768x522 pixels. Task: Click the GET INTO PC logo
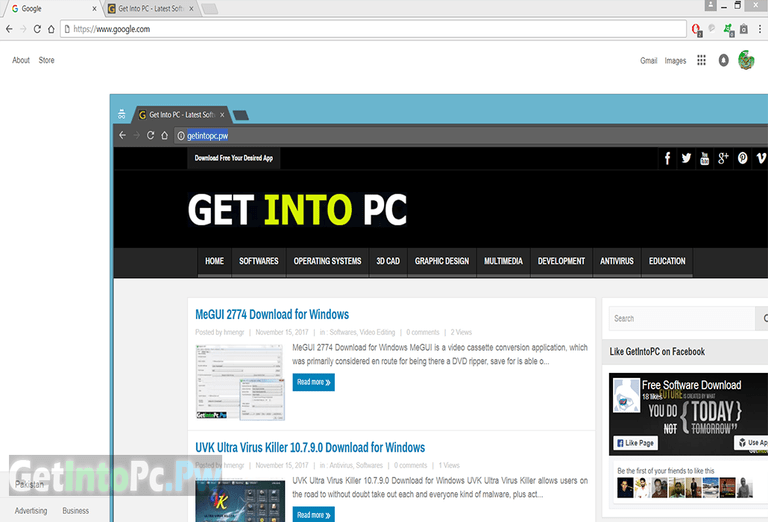297,210
